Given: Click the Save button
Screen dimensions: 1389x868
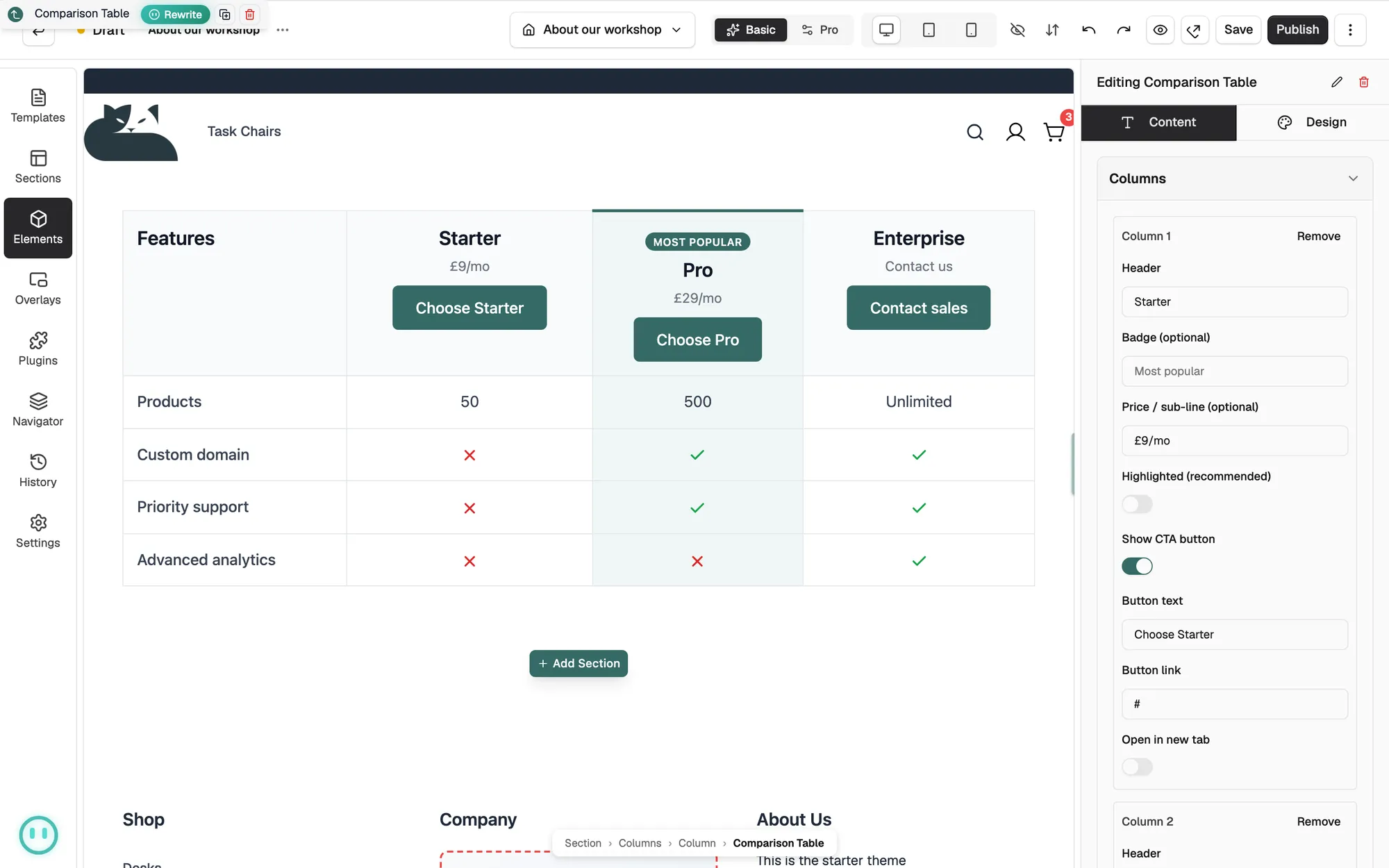Looking at the screenshot, I should pyautogui.click(x=1238, y=30).
